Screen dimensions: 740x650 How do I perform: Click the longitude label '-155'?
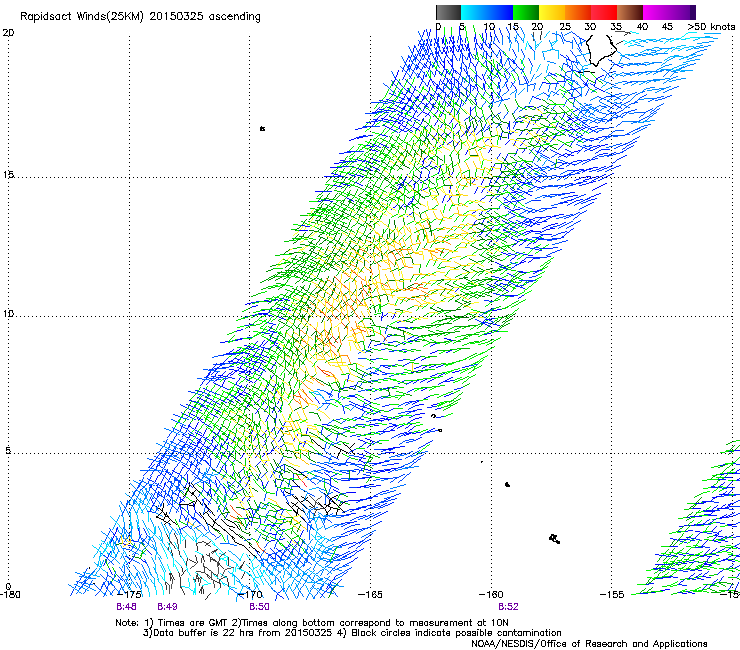tap(612, 595)
